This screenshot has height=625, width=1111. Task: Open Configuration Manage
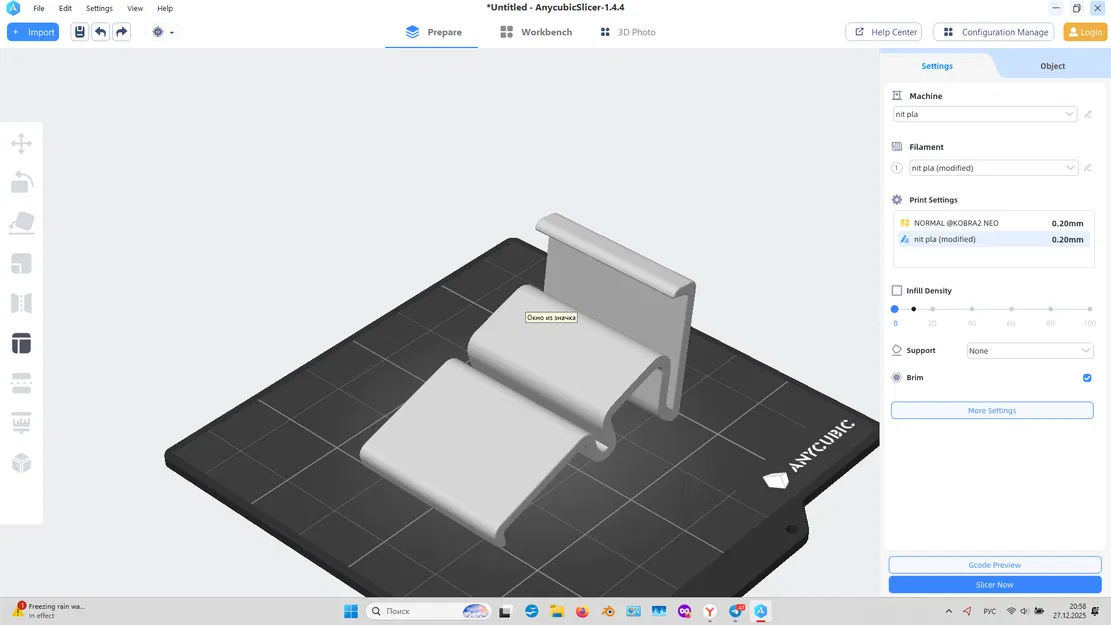(x=994, y=32)
